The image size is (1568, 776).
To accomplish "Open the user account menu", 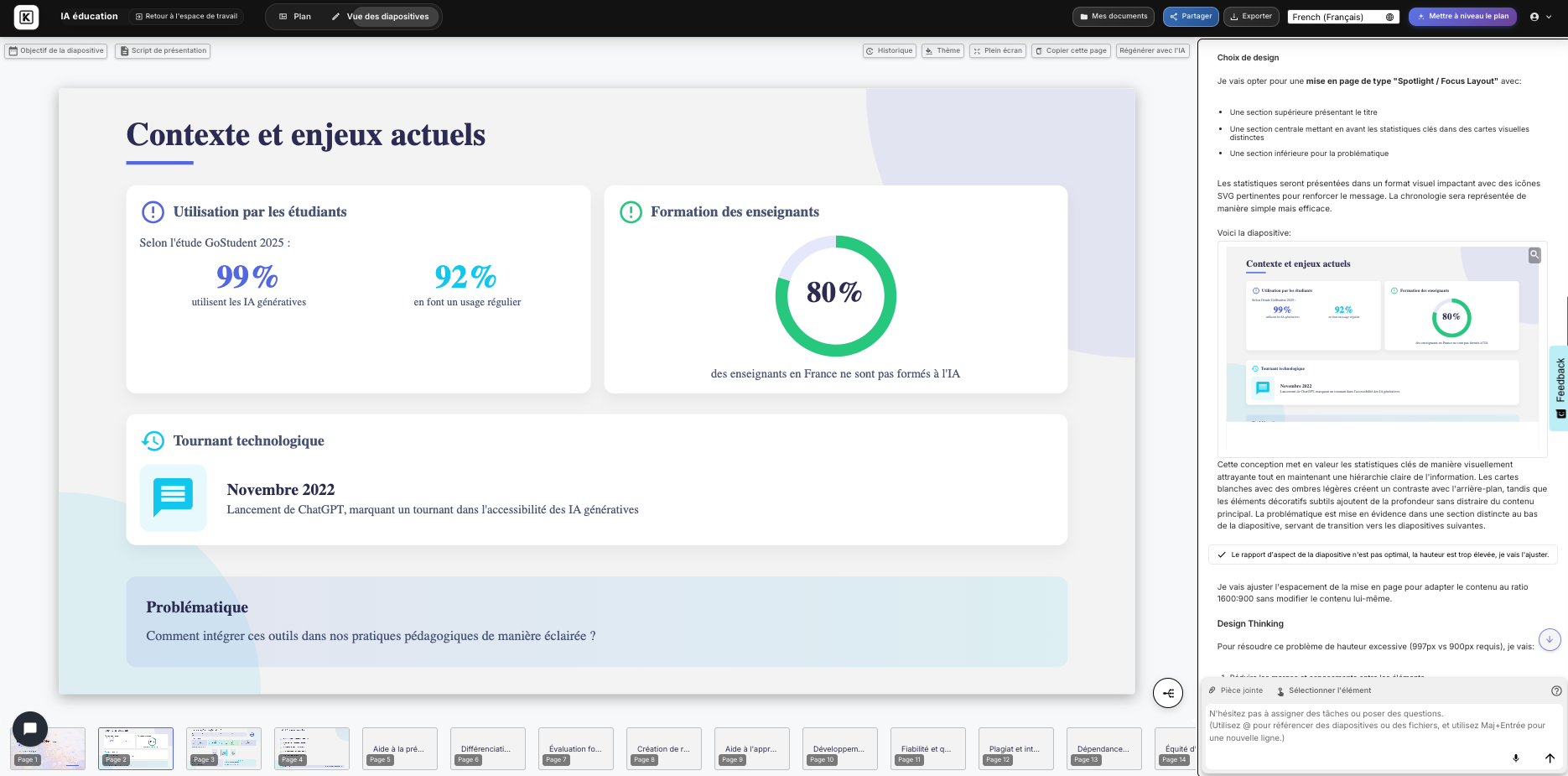I will pos(1540,17).
